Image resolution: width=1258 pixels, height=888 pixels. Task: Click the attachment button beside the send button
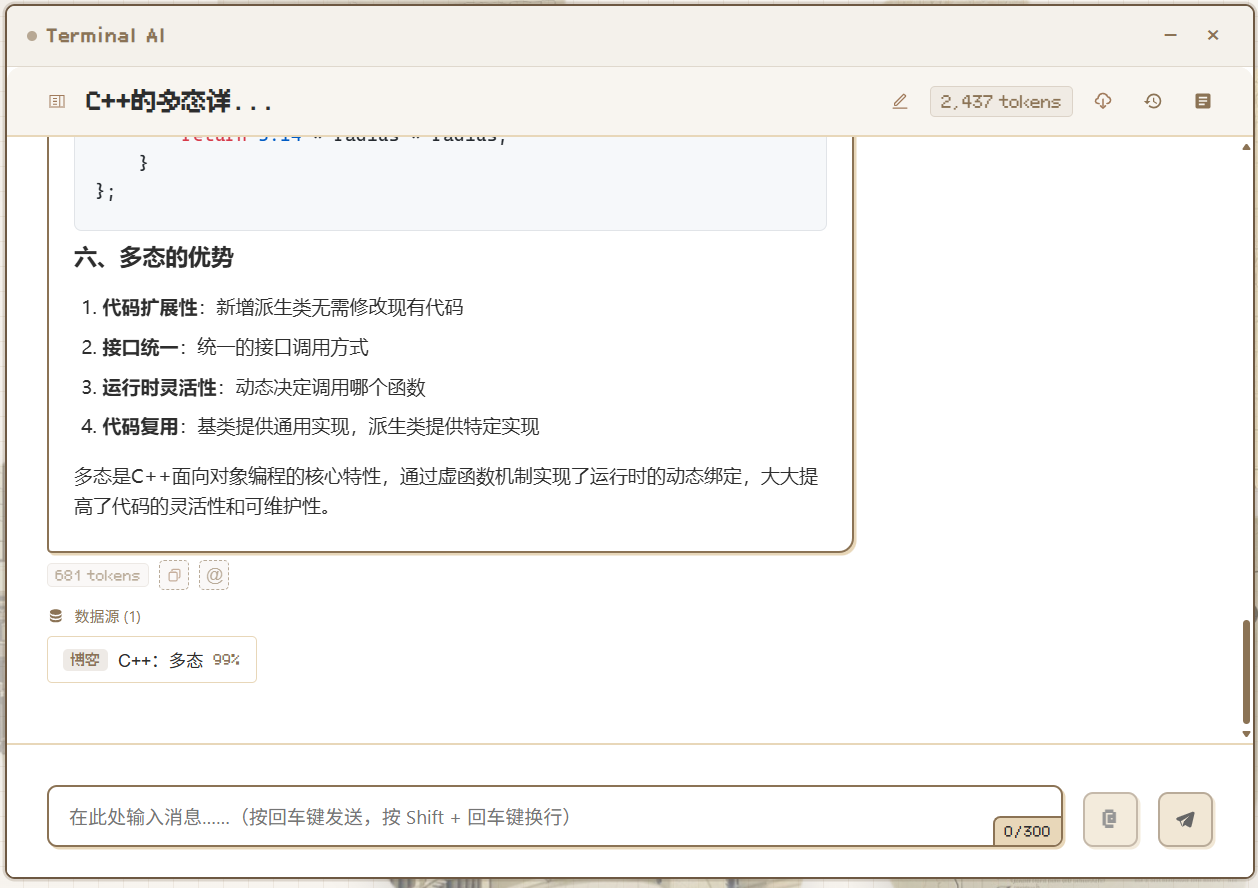[x=1110, y=819]
